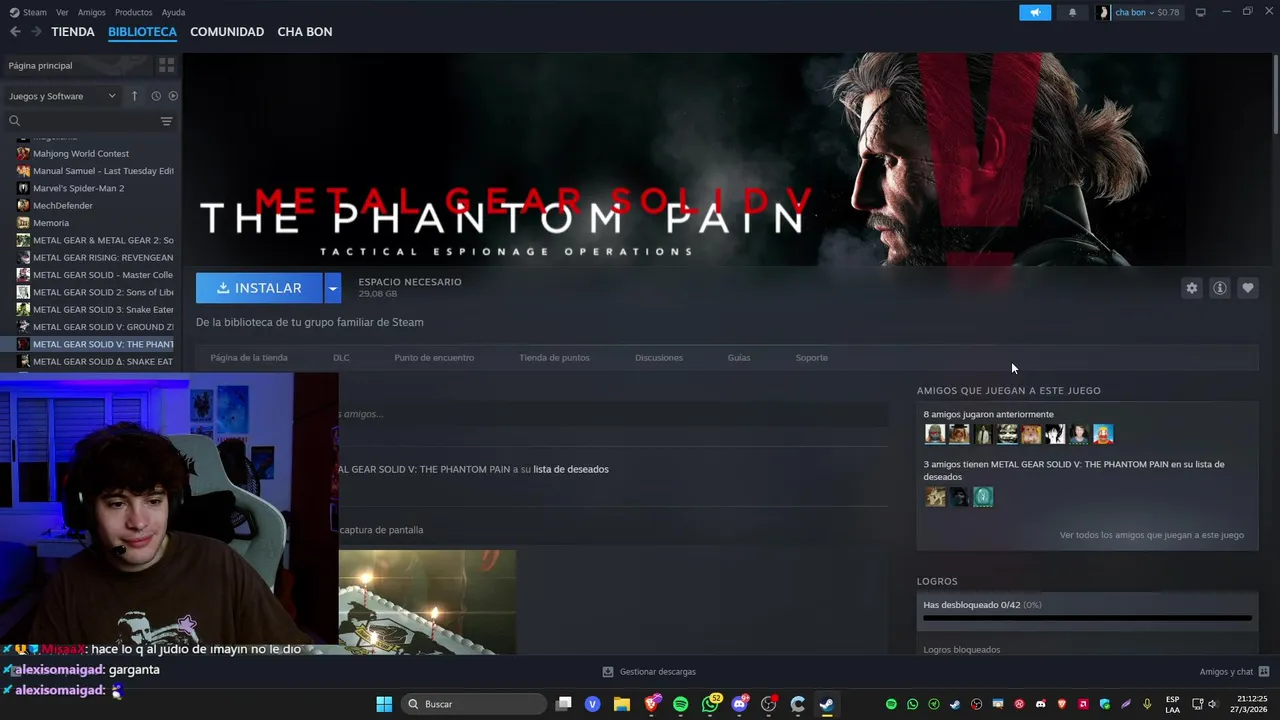Open the Guías link
This screenshot has width=1280, height=720.
pyautogui.click(x=739, y=357)
